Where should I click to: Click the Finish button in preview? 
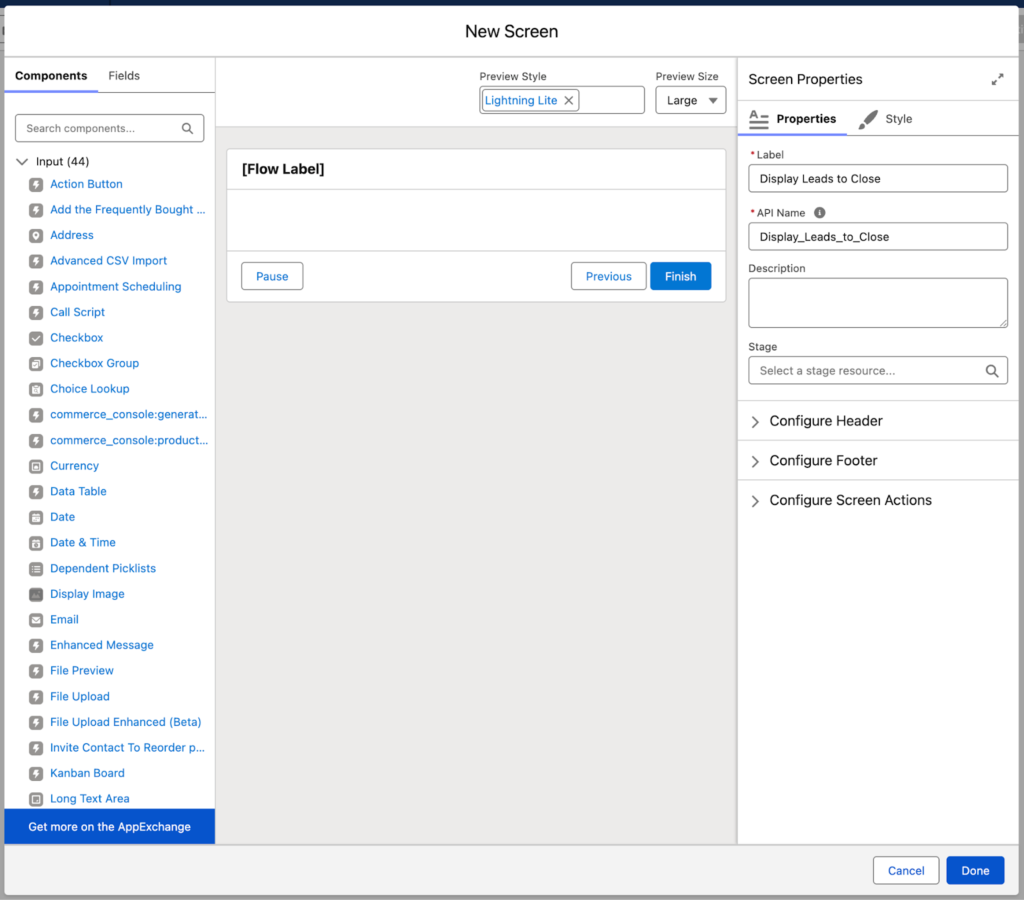point(680,276)
